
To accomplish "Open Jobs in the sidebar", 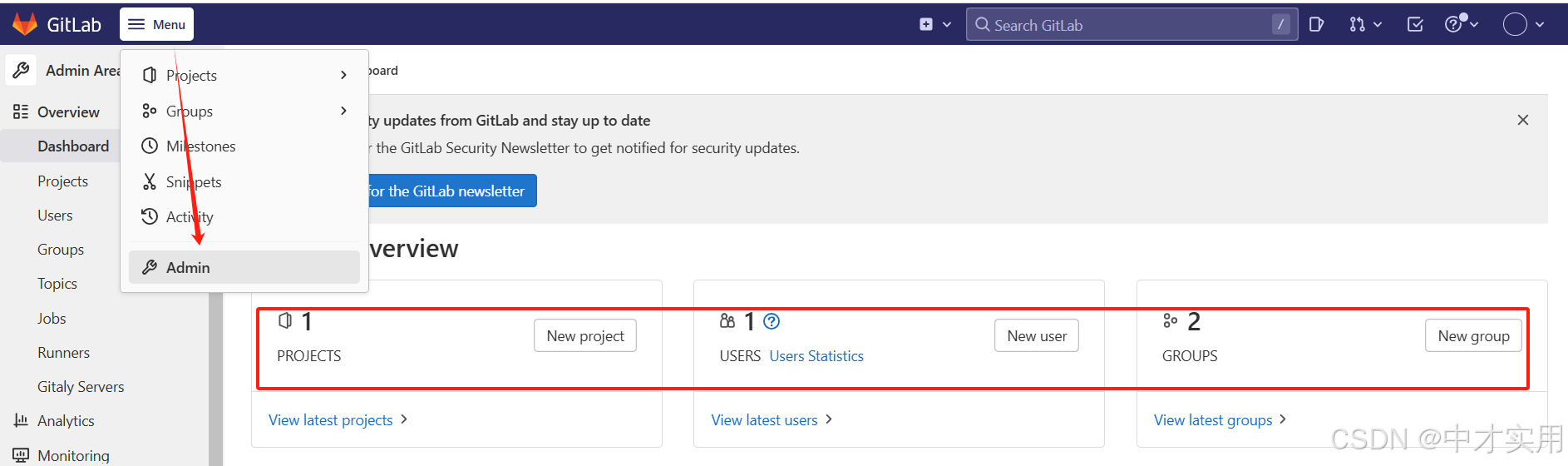I will point(52,318).
